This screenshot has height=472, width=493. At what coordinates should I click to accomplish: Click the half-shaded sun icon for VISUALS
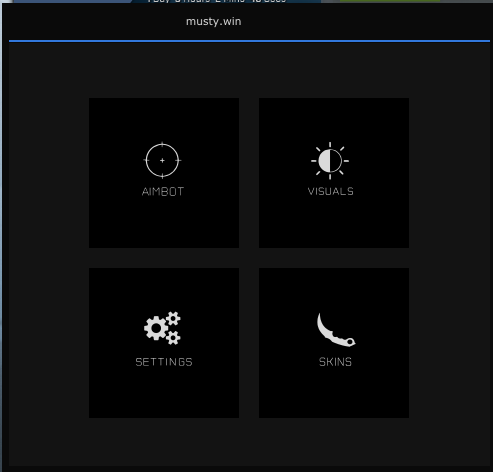(x=330, y=161)
